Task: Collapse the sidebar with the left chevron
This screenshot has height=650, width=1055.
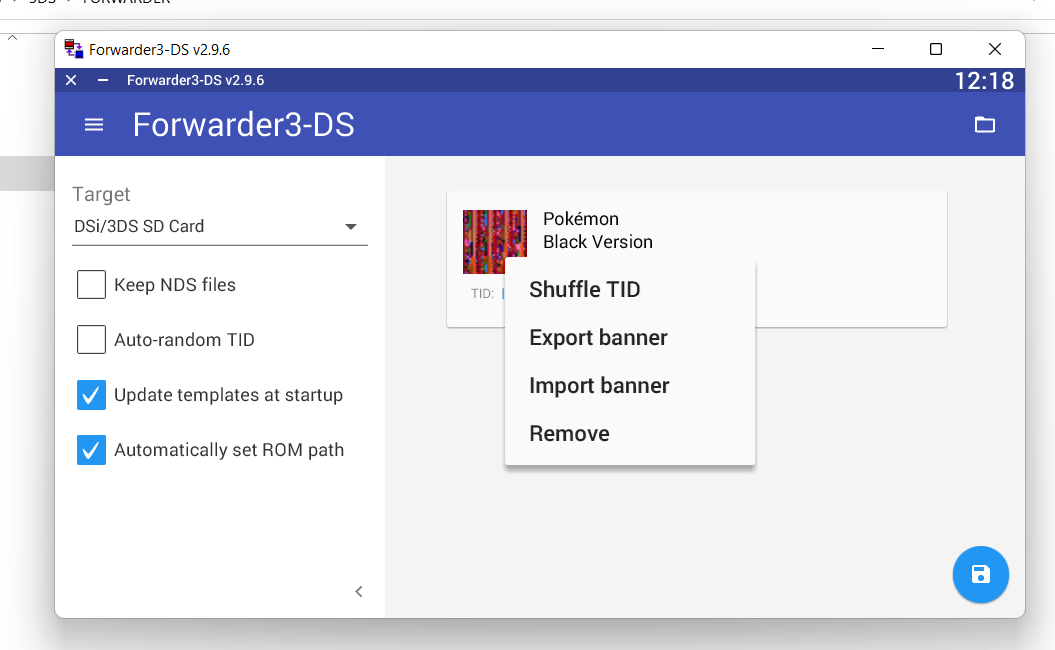Action: tap(359, 591)
